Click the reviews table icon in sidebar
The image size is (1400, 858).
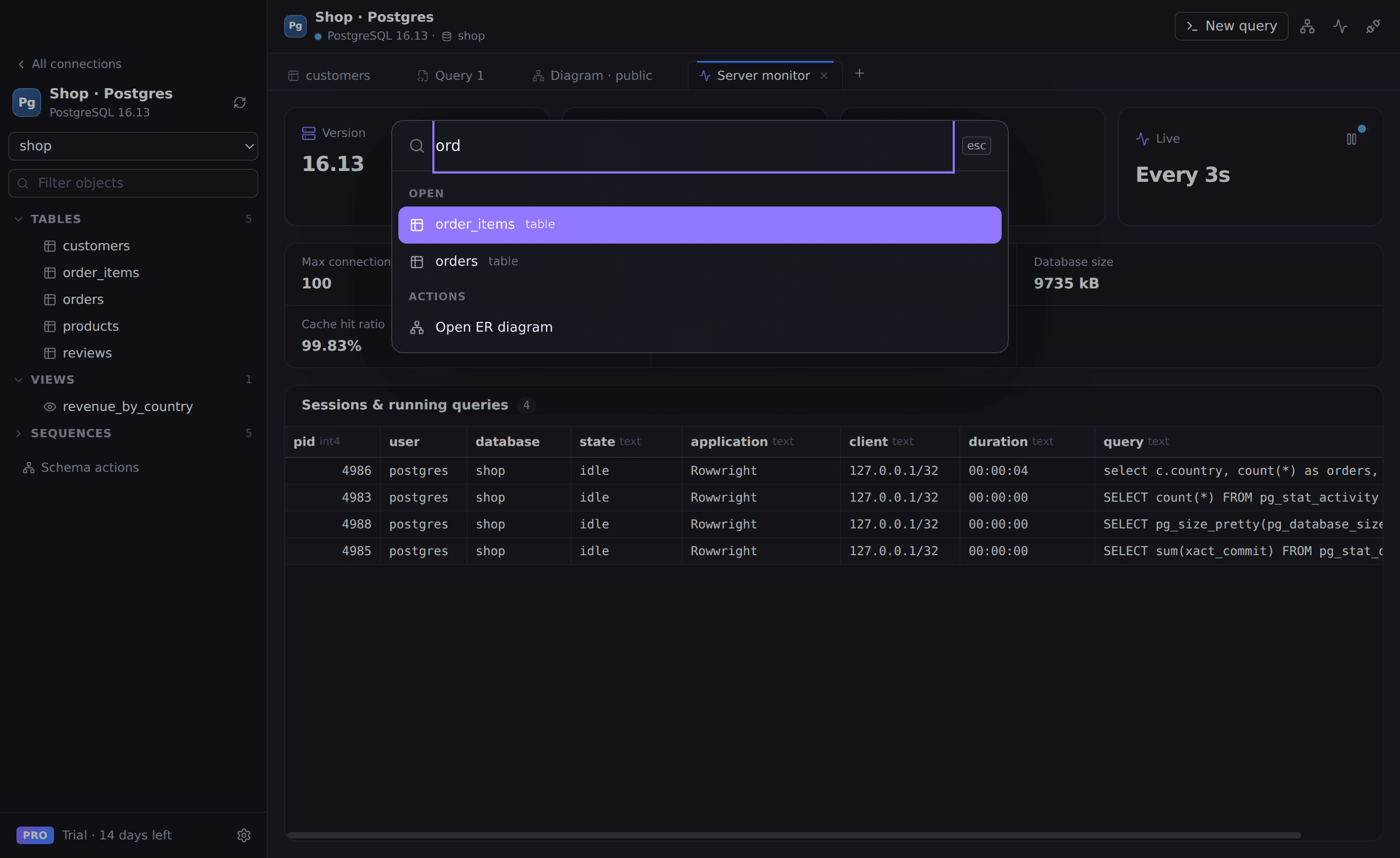50,353
